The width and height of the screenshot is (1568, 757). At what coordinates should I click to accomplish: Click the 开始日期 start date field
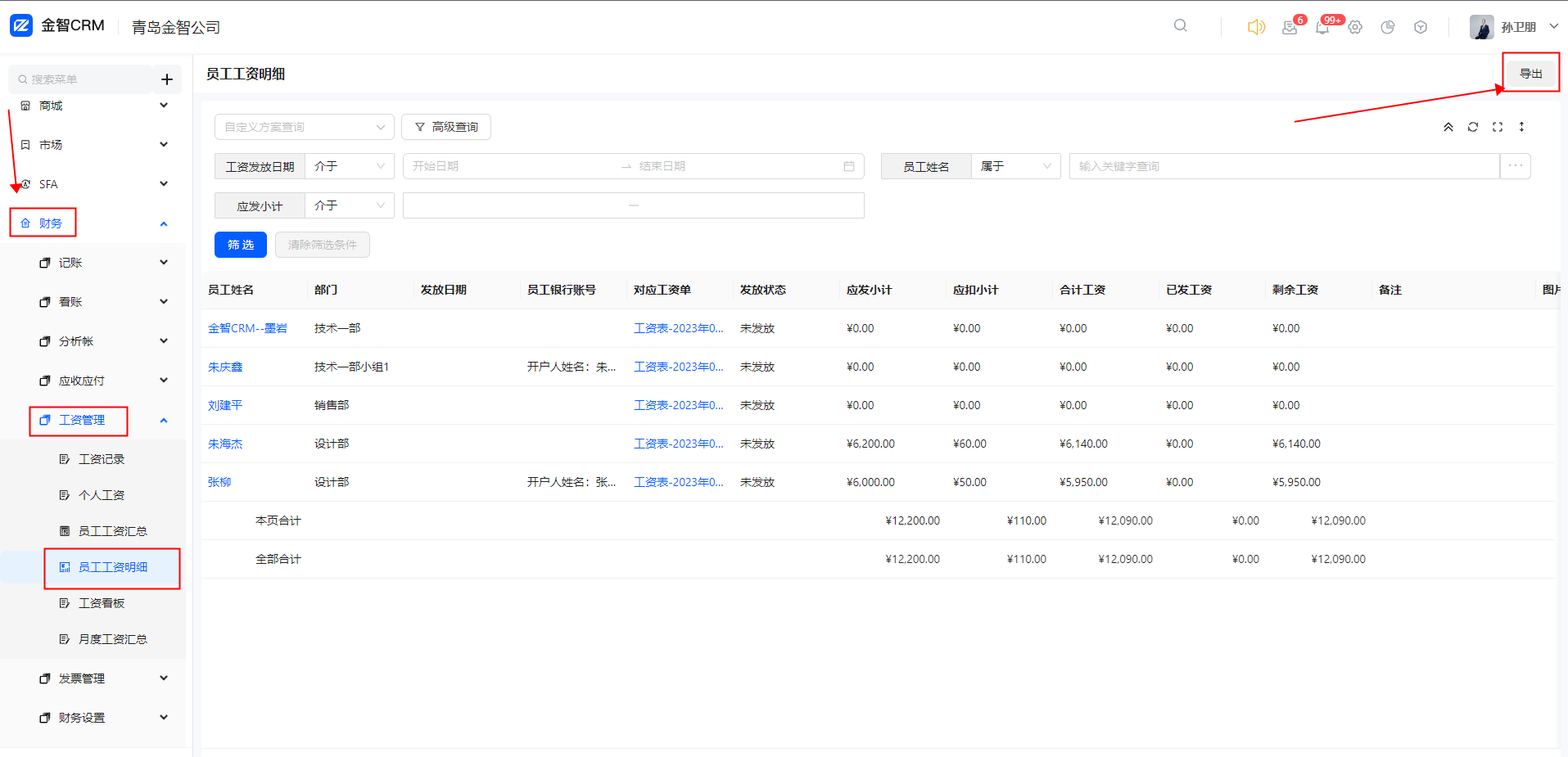pos(508,166)
